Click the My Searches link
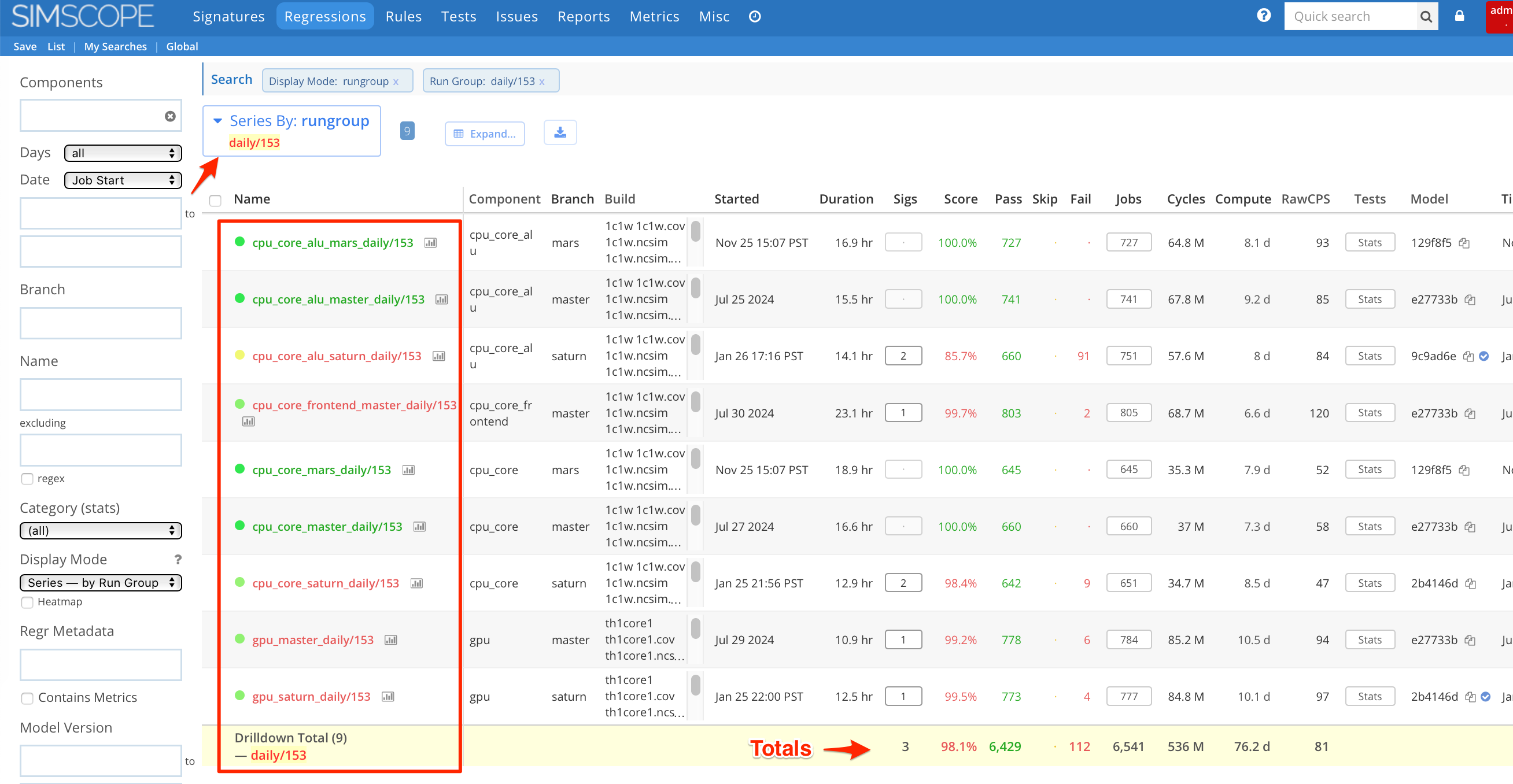Viewport: 1513px width, 784px height. 115,46
